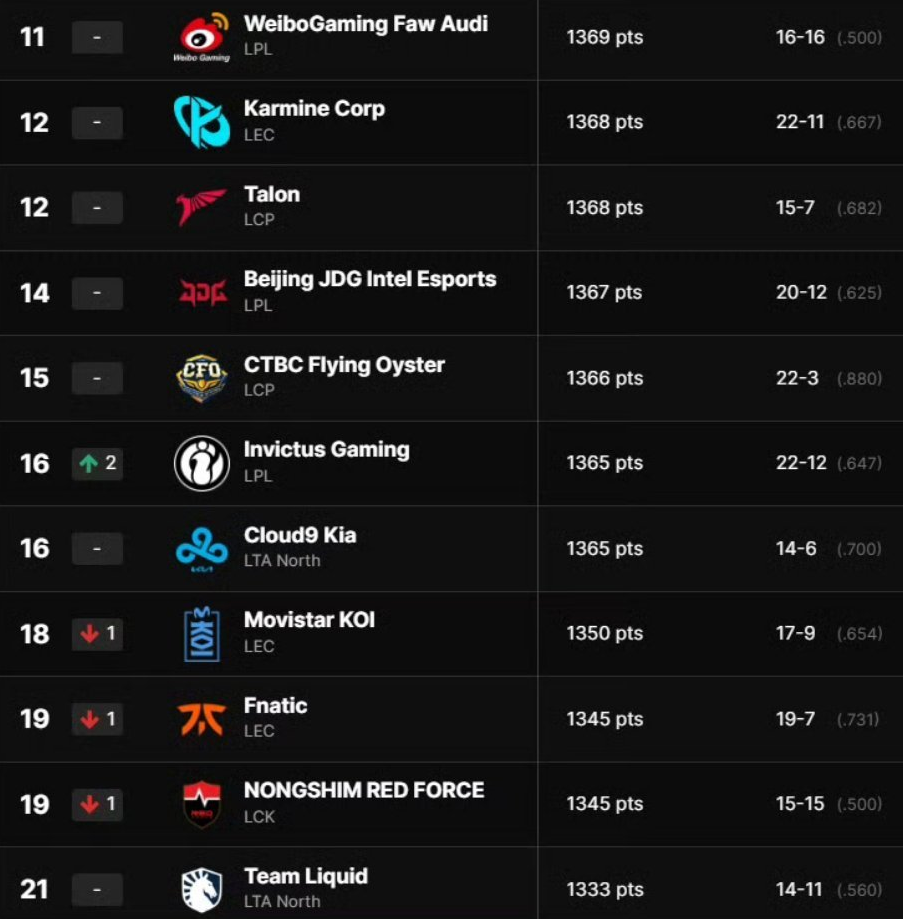
Task: Select the Team Liquid name link
Action: coord(305,877)
